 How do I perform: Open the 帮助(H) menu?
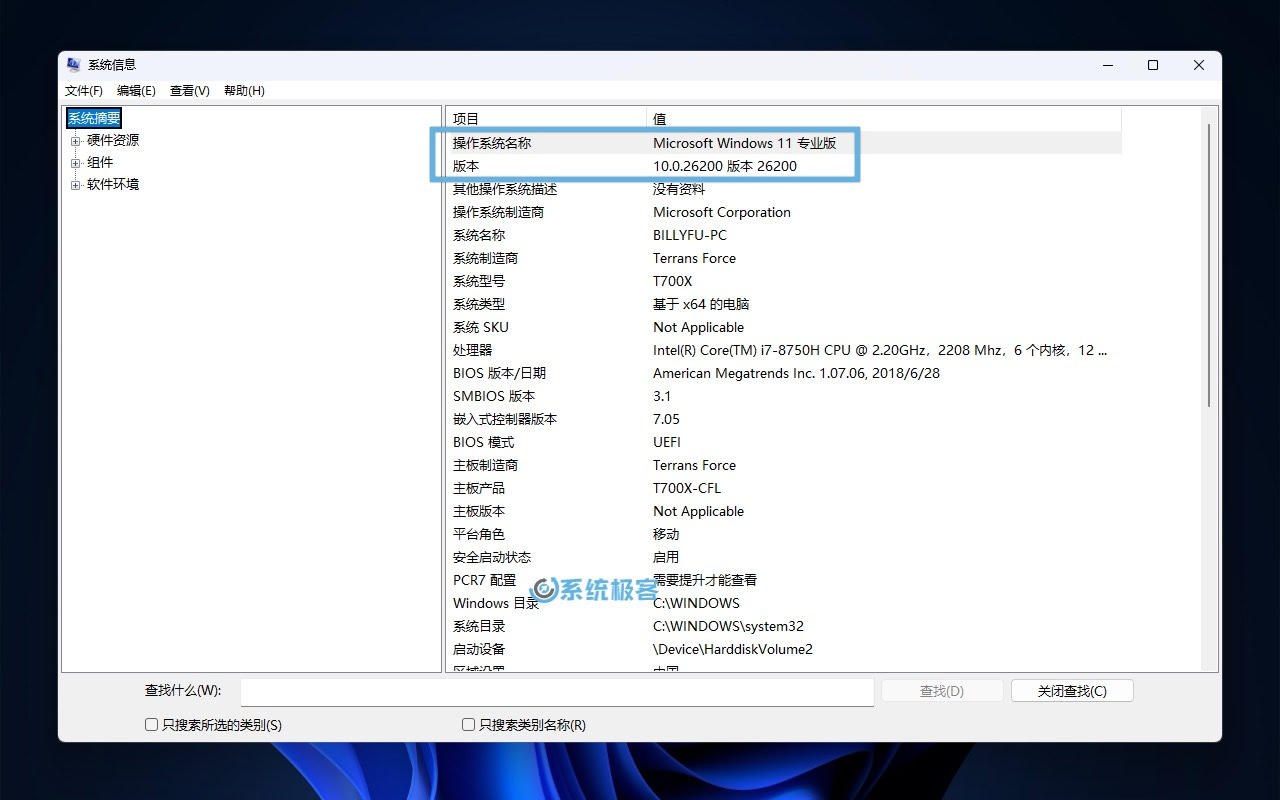pyautogui.click(x=241, y=91)
